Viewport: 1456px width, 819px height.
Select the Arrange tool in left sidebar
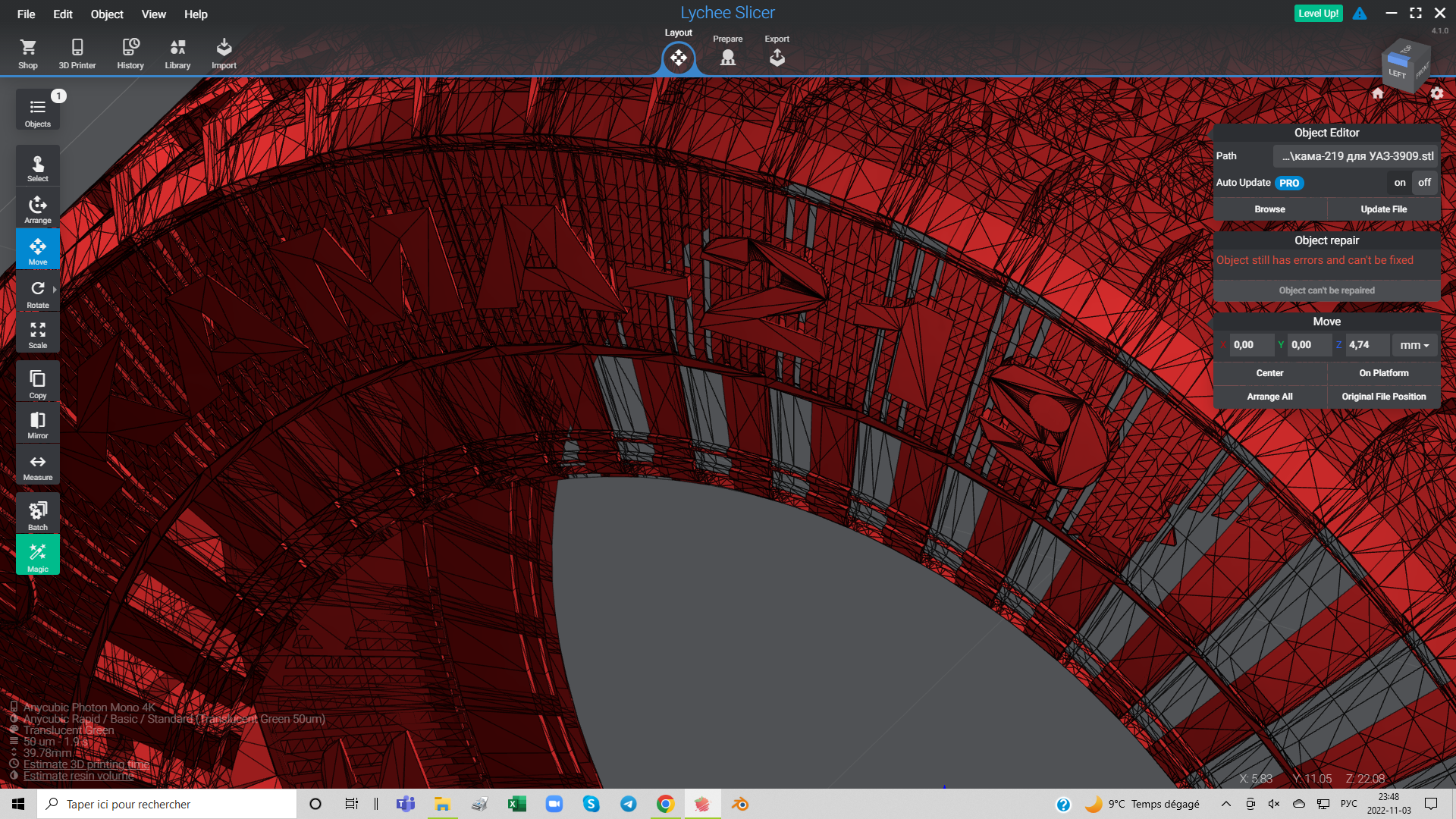point(37,209)
